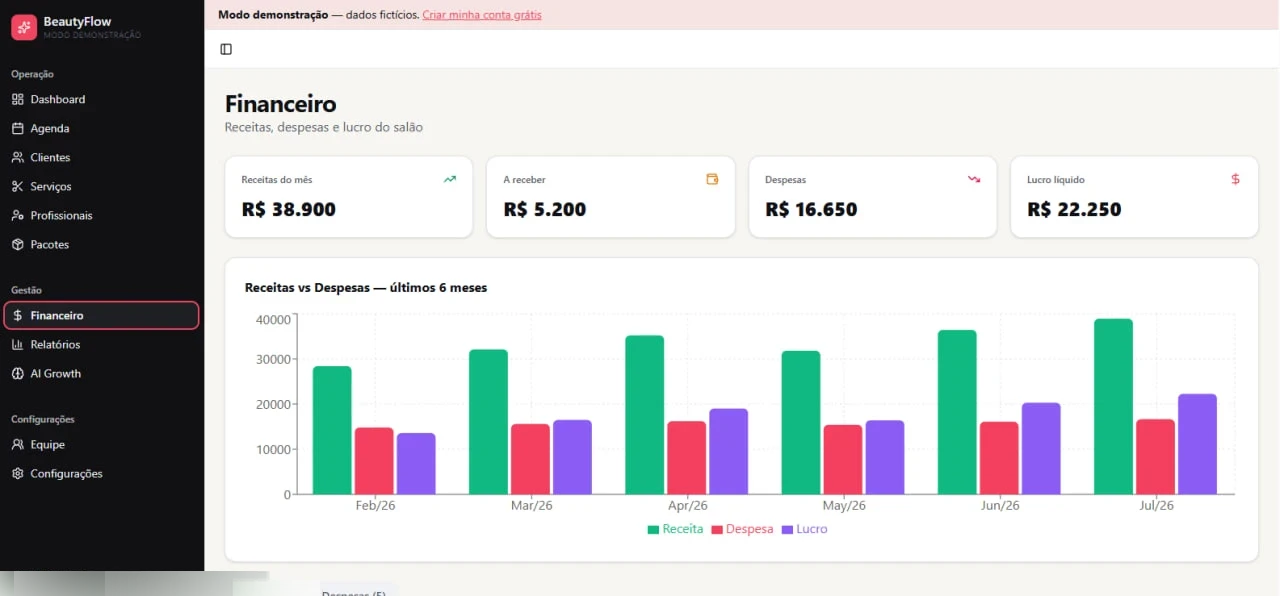The width and height of the screenshot is (1280, 596).
Task: Toggle the sidebar panel icon
Action: [226, 49]
